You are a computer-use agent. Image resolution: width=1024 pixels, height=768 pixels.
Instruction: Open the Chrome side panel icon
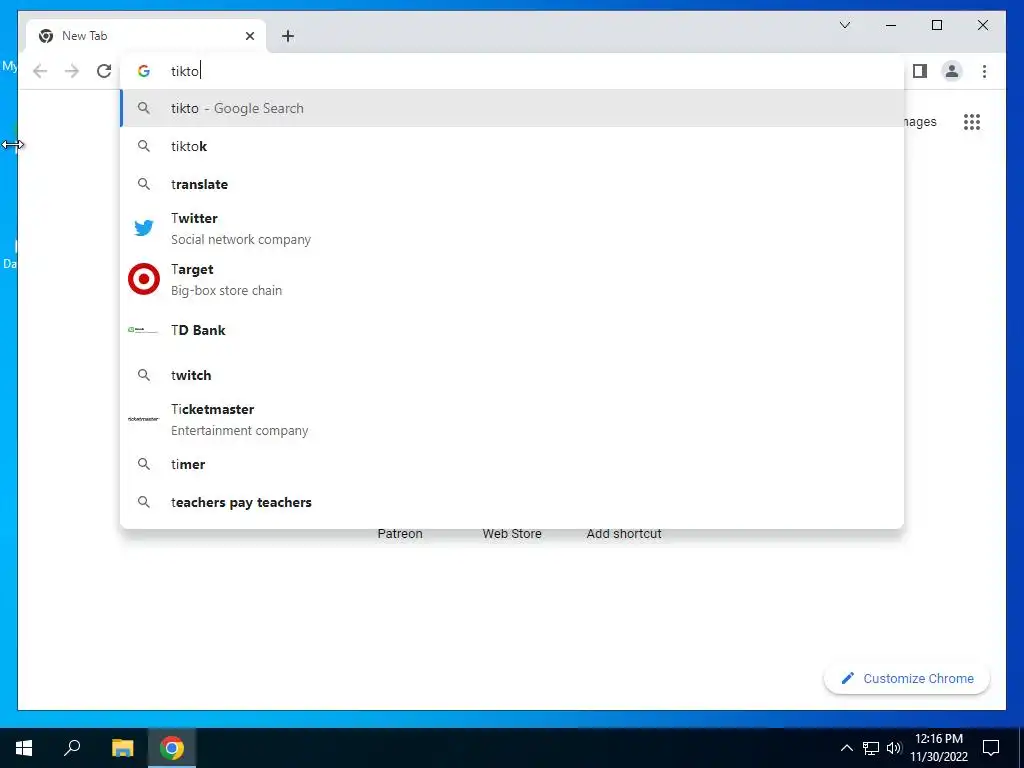[920, 71]
